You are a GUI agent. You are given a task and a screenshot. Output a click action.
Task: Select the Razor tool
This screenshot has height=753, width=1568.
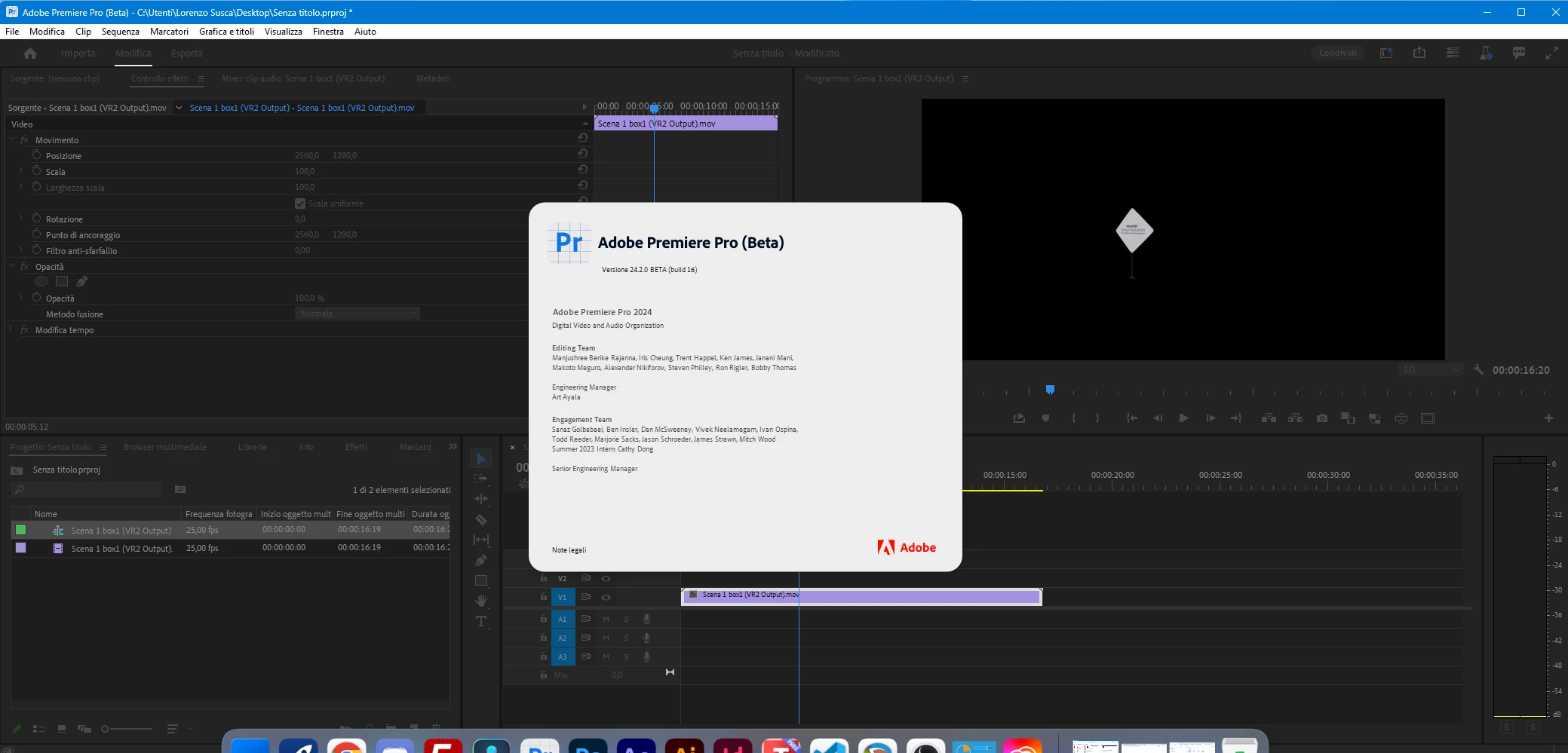pos(481,519)
